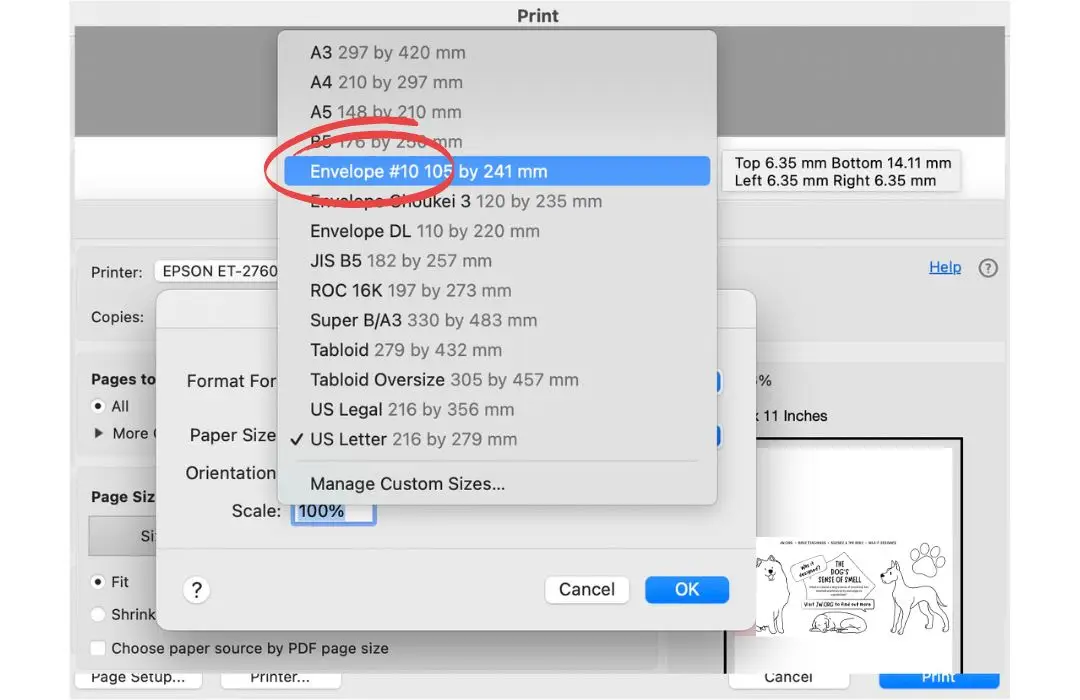1080x700 pixels.
Task: Enable Choose paper source by PDF page size
Action: 98,648
